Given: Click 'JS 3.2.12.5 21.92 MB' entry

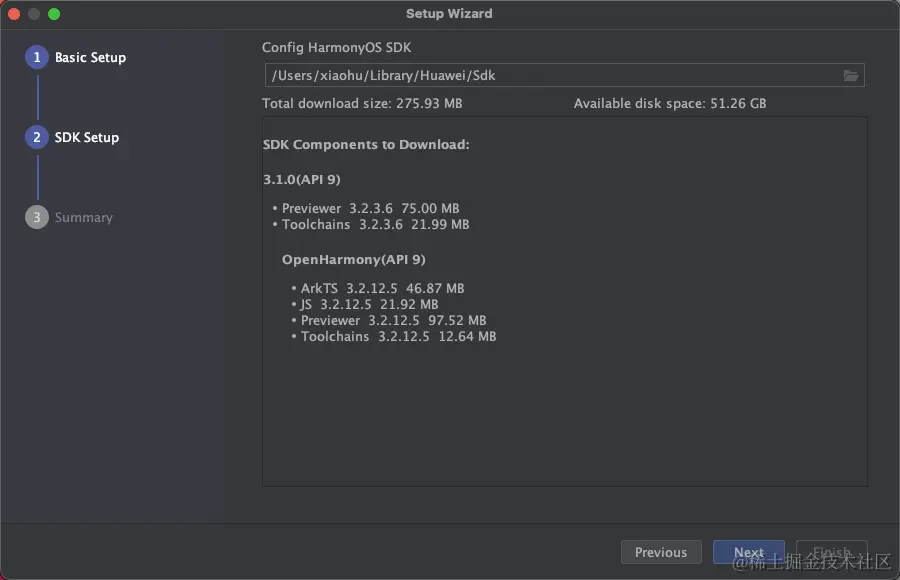Looking at the screenshot, I should 369,304.
